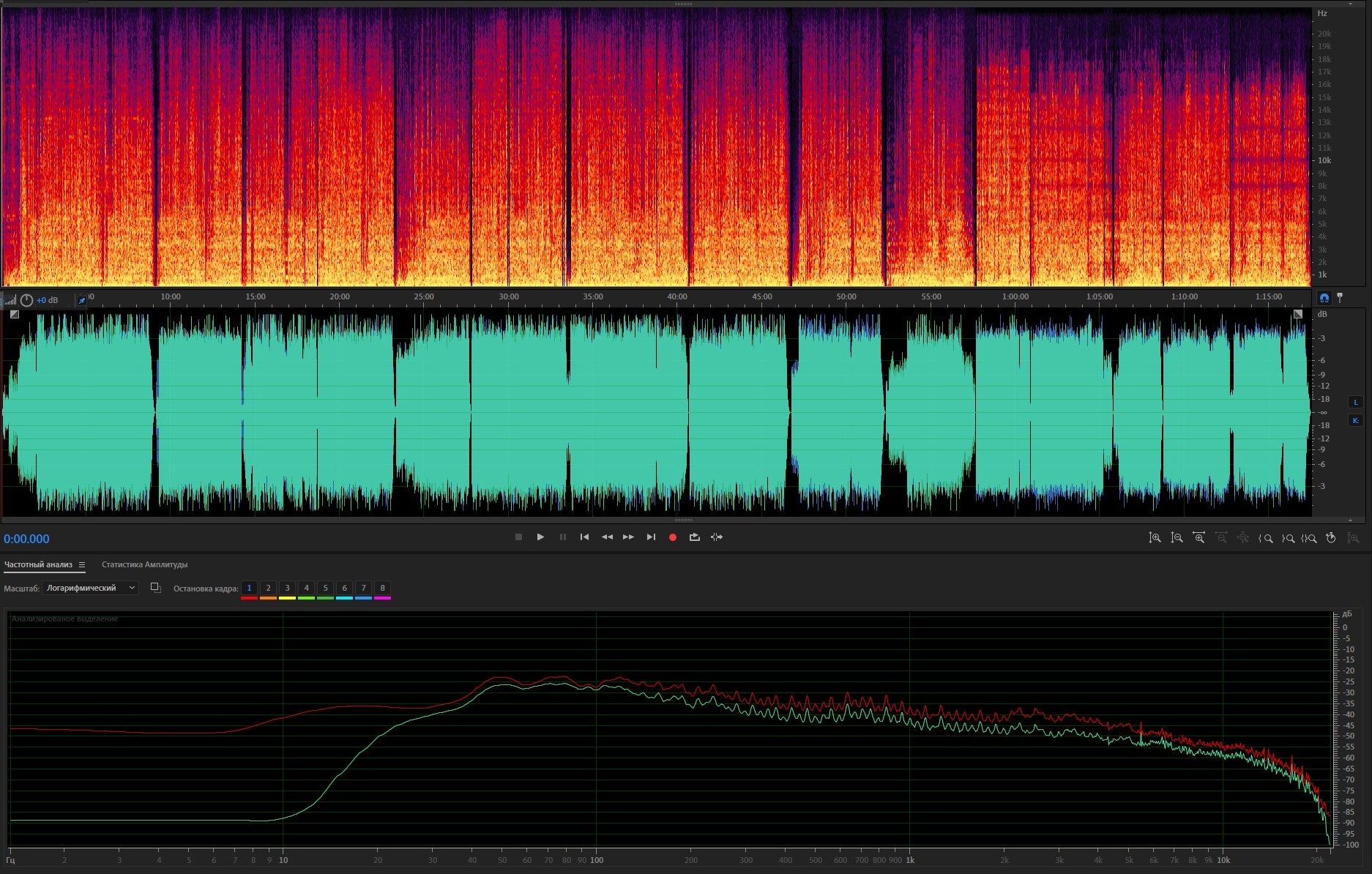Click the 0:00.000 timecode display
1372x874 pixels.
[27, 539]
